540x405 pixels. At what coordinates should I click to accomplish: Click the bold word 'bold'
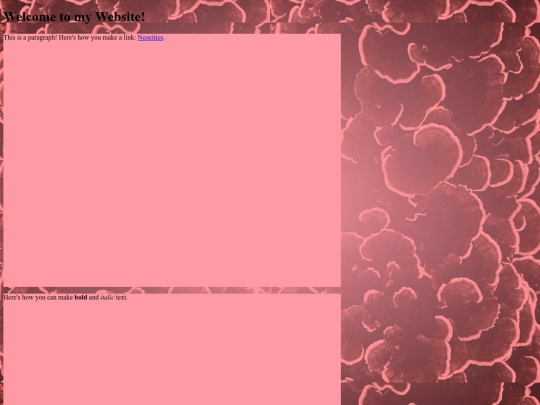pos(81,297)
